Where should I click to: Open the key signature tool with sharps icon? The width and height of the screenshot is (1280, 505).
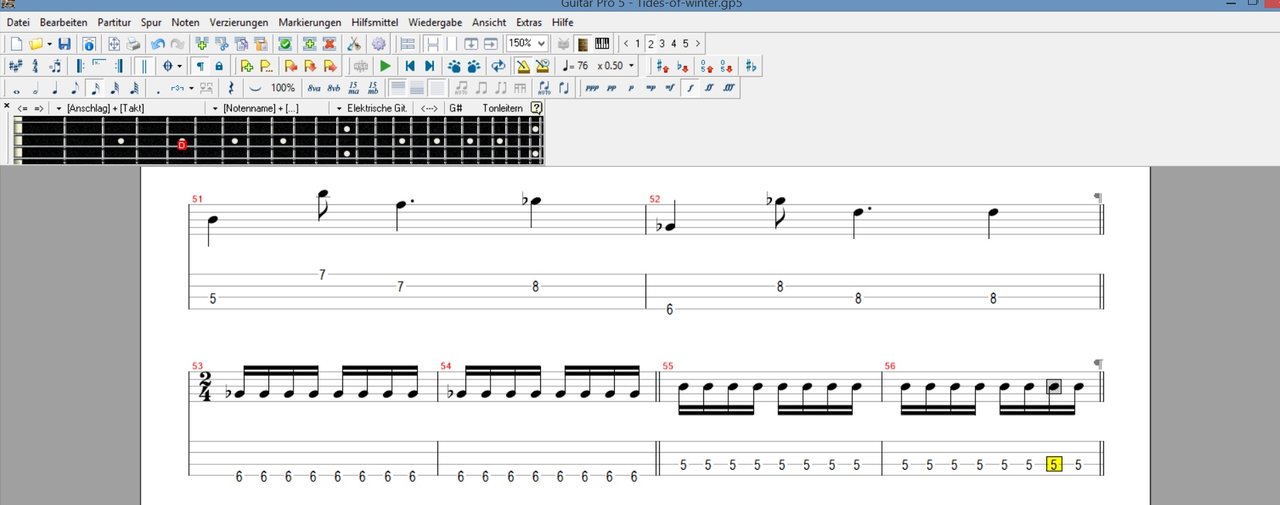15,66
